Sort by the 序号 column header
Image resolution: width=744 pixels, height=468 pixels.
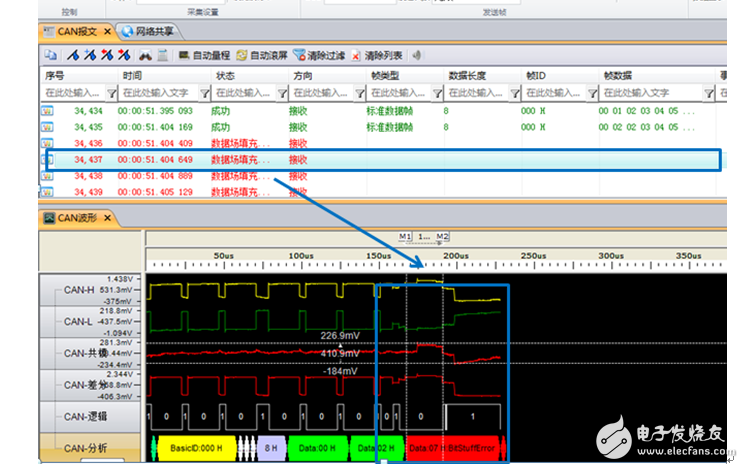pos(79,75)
